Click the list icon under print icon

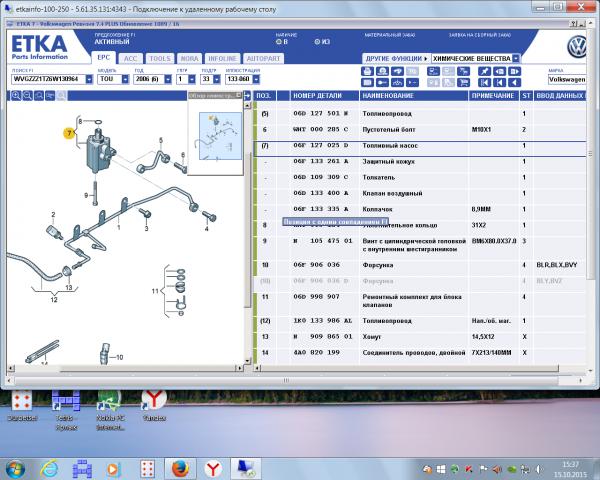pyautogui.click(x=367, y=82)
